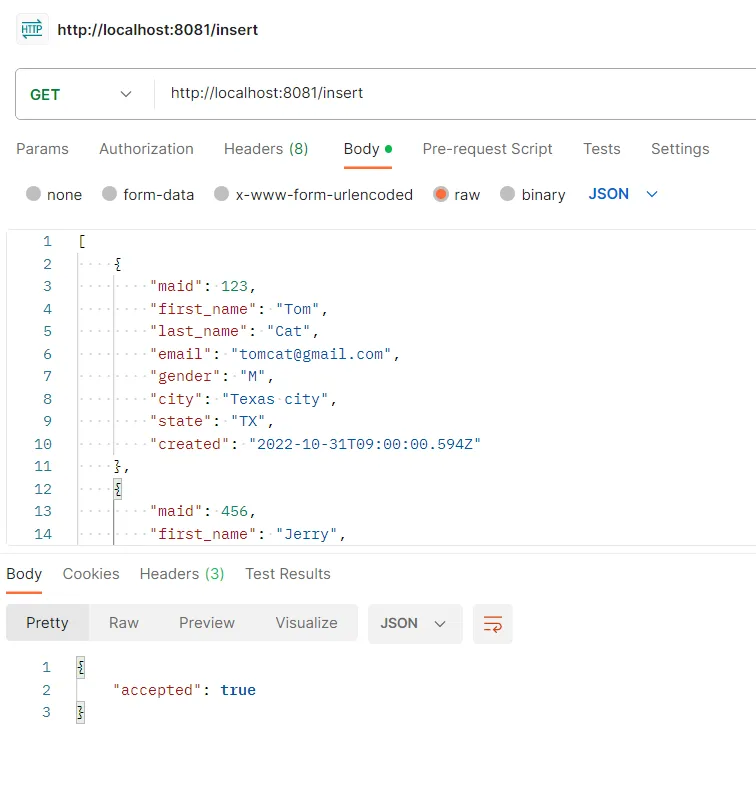Open the Headers (8) request tab
Image resolution: width=756 pixels, height=785 pixels.
(266, 149)
